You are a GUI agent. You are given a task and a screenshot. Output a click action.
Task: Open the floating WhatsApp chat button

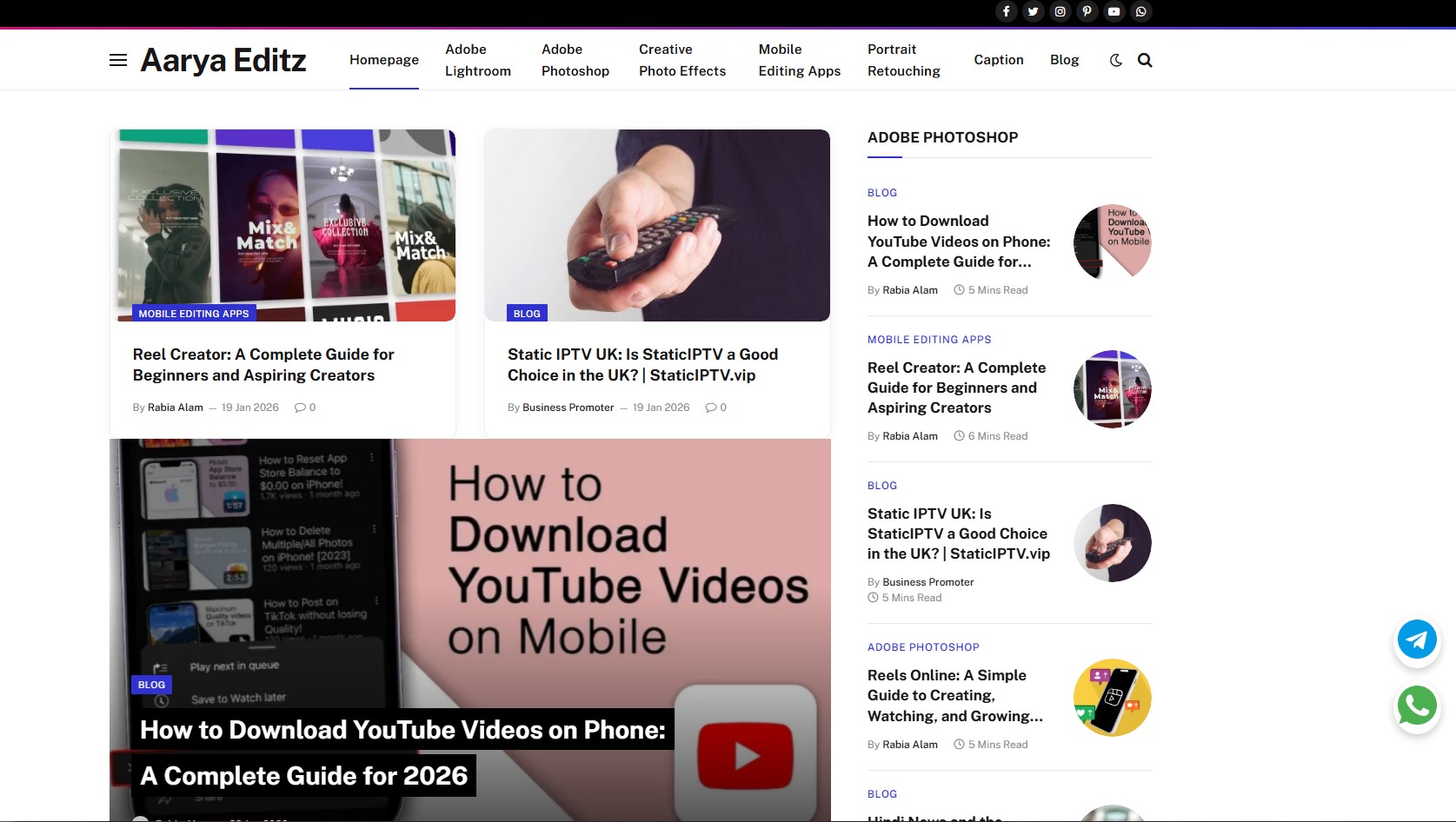click(1416, 706)
